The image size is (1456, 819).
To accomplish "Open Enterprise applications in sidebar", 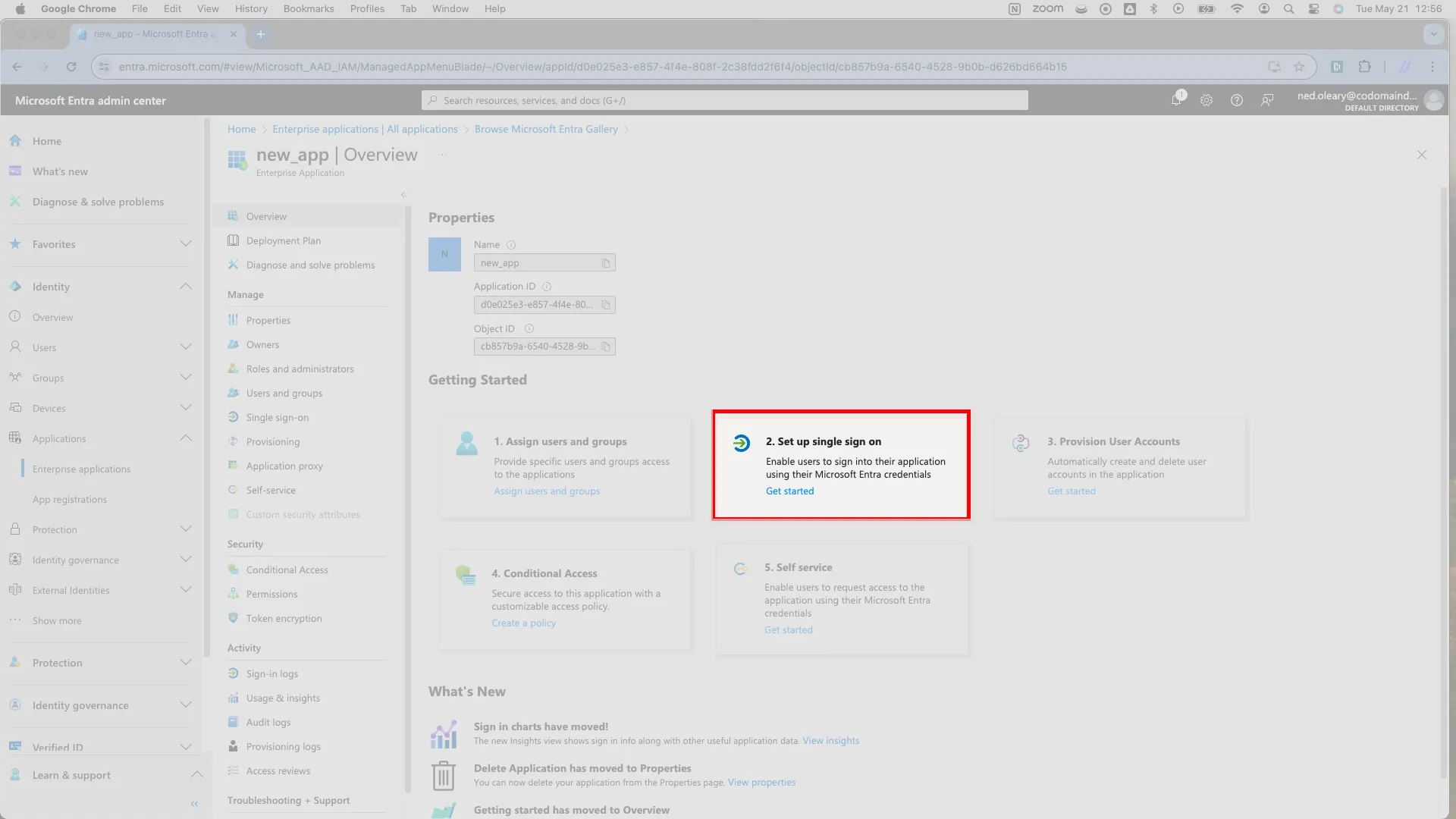I will pos(82,469).
